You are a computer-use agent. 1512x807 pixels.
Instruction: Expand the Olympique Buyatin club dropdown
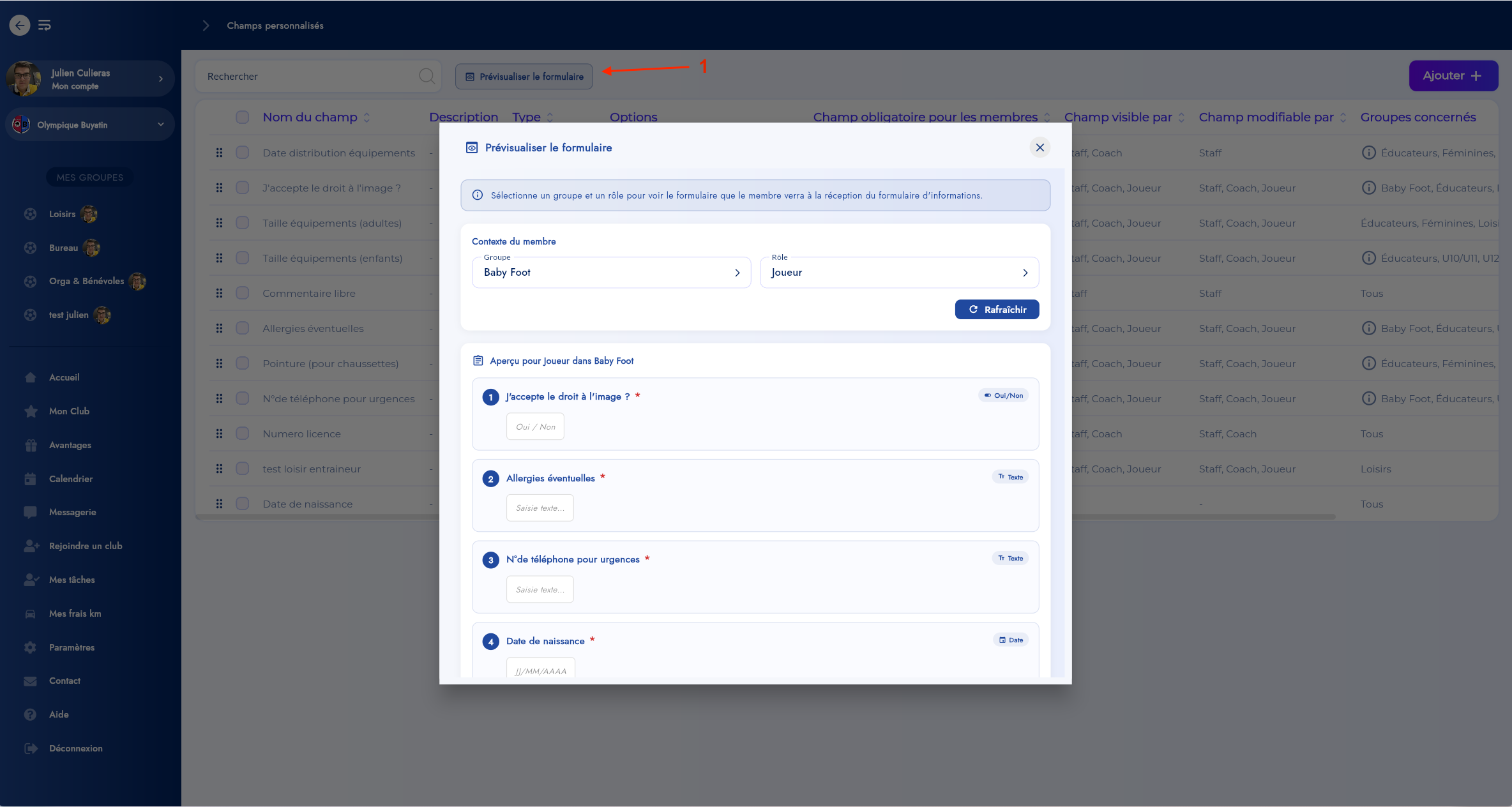161,124
